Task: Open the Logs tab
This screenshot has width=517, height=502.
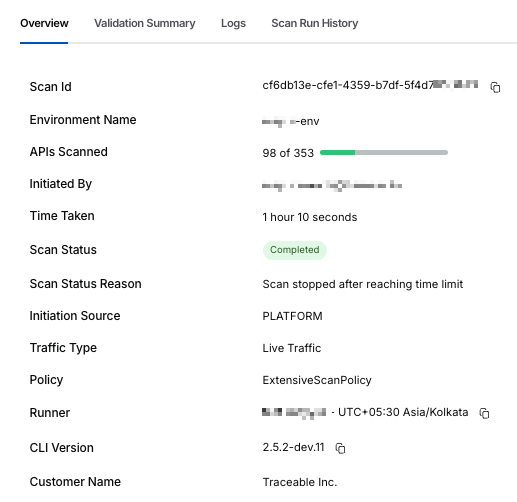Action: pos(233,23)
